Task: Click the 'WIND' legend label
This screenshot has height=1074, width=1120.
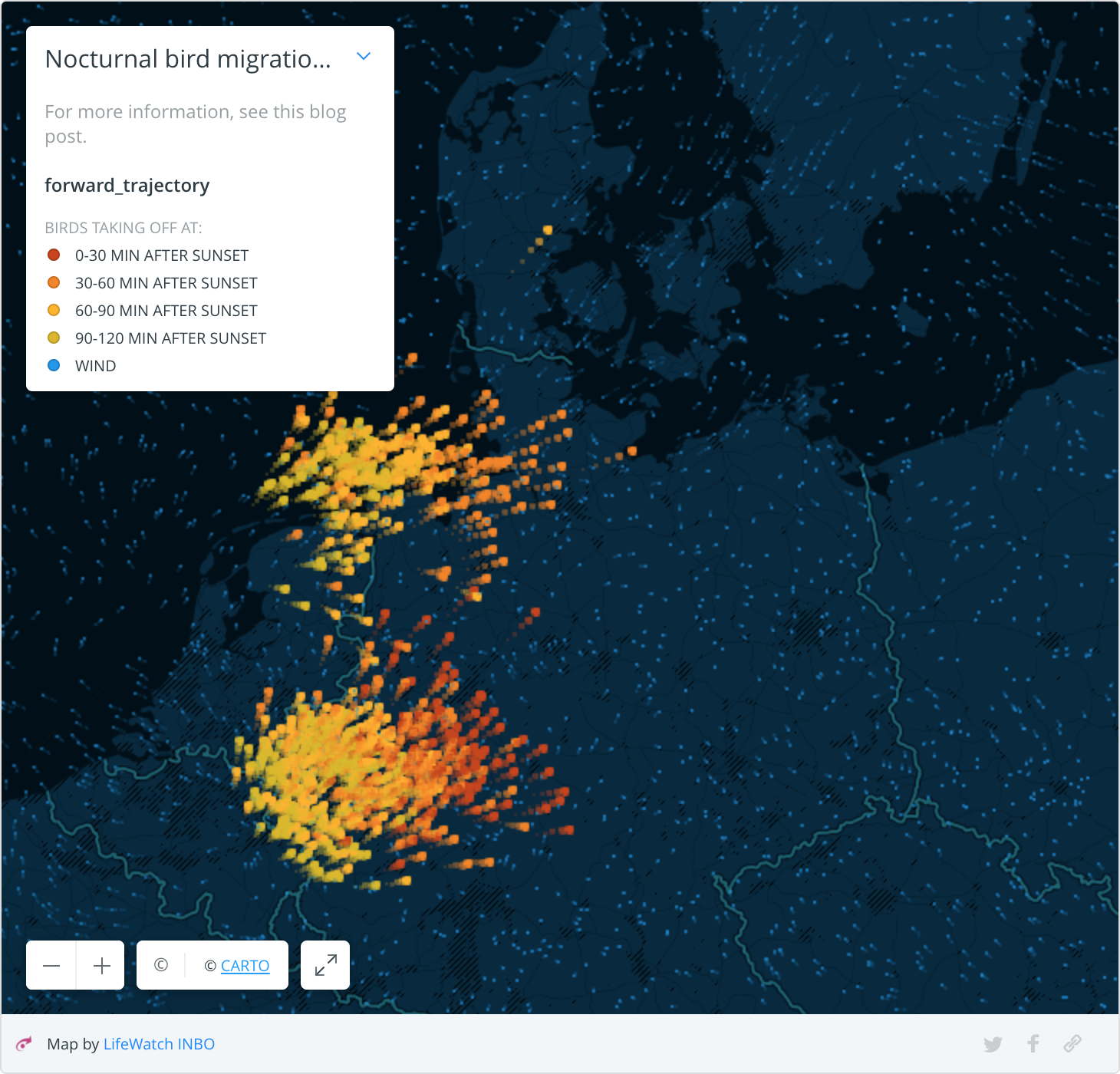Action: (95, 366)
